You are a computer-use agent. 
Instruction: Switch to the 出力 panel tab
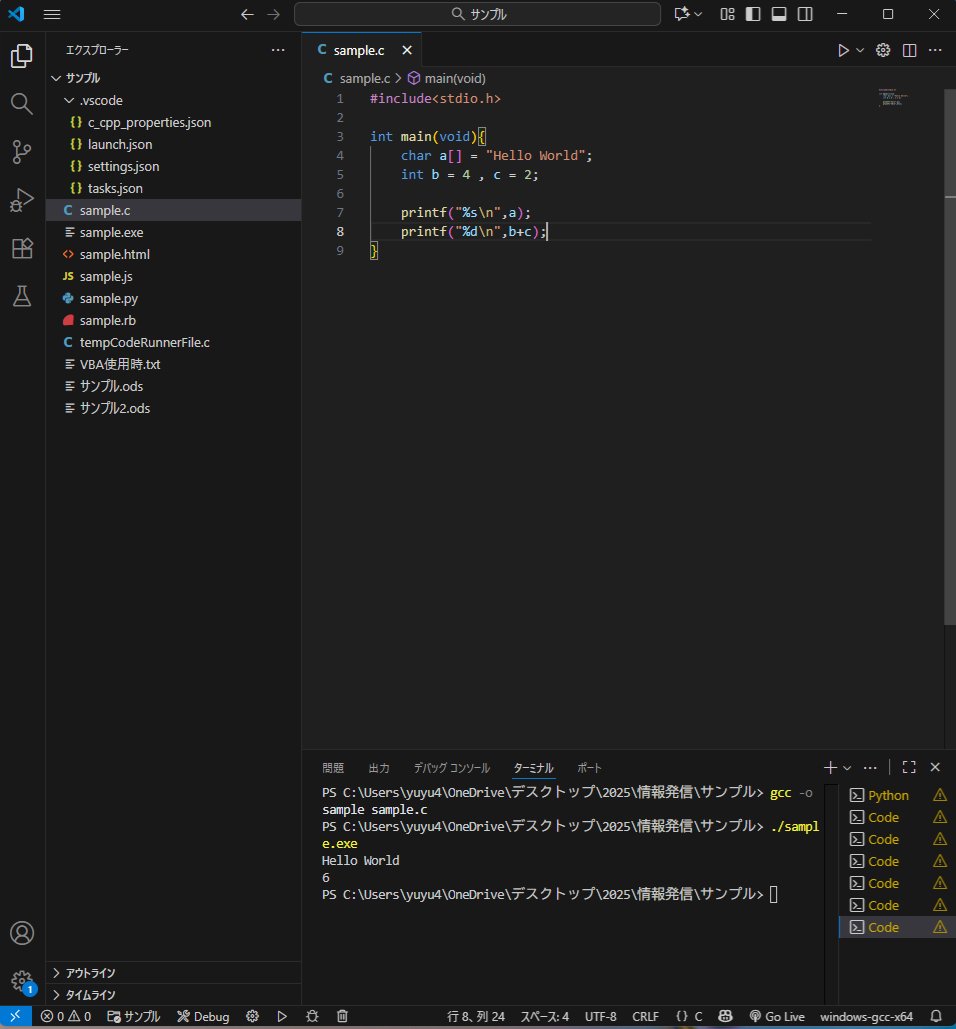tap(379, 768)
